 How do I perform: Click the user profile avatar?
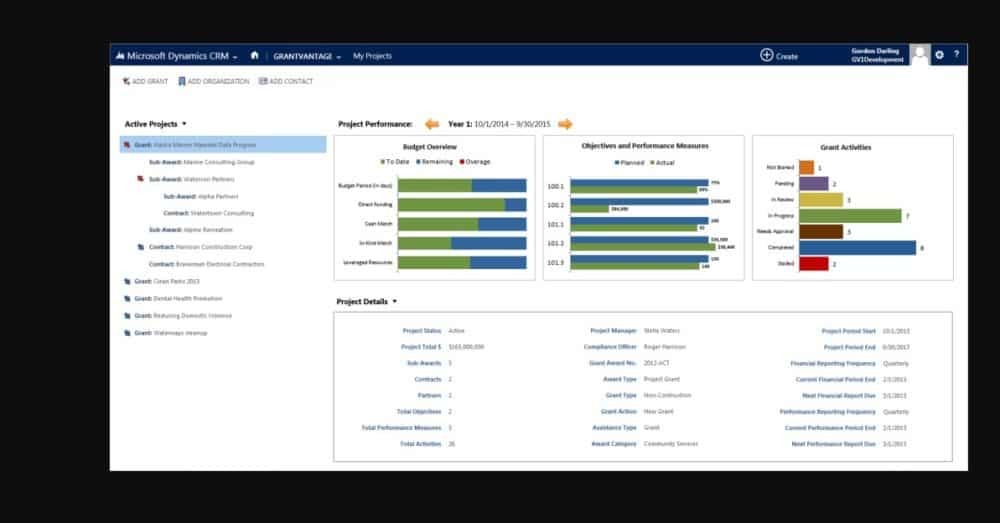click(919, 55)
